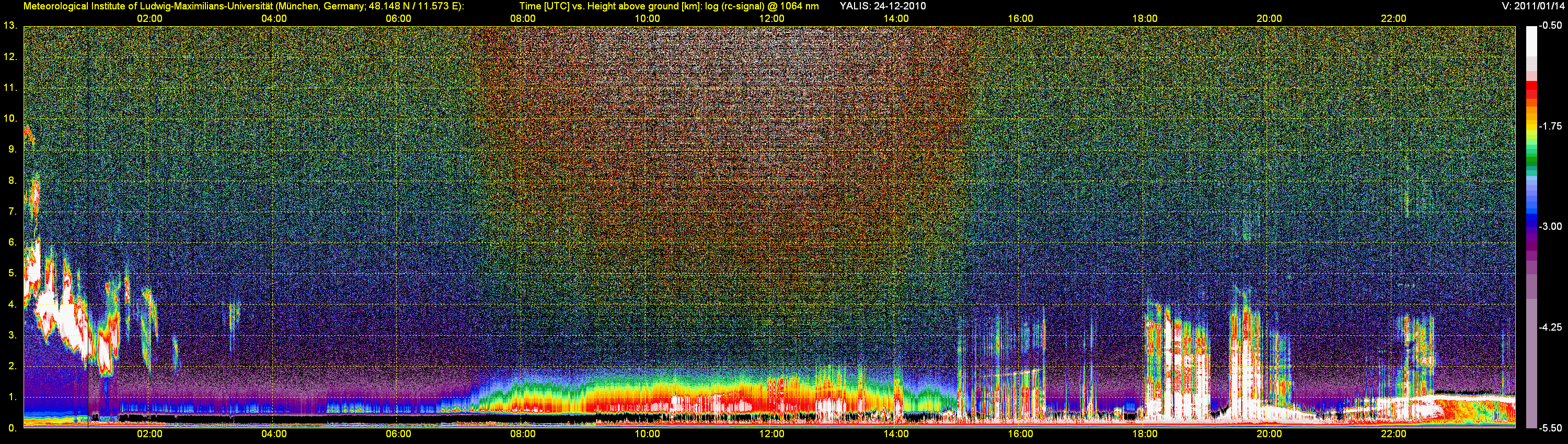This screenshot has height=444, width=1568.
Task: Select 08:00 on the top time axis
Action: 523,19
